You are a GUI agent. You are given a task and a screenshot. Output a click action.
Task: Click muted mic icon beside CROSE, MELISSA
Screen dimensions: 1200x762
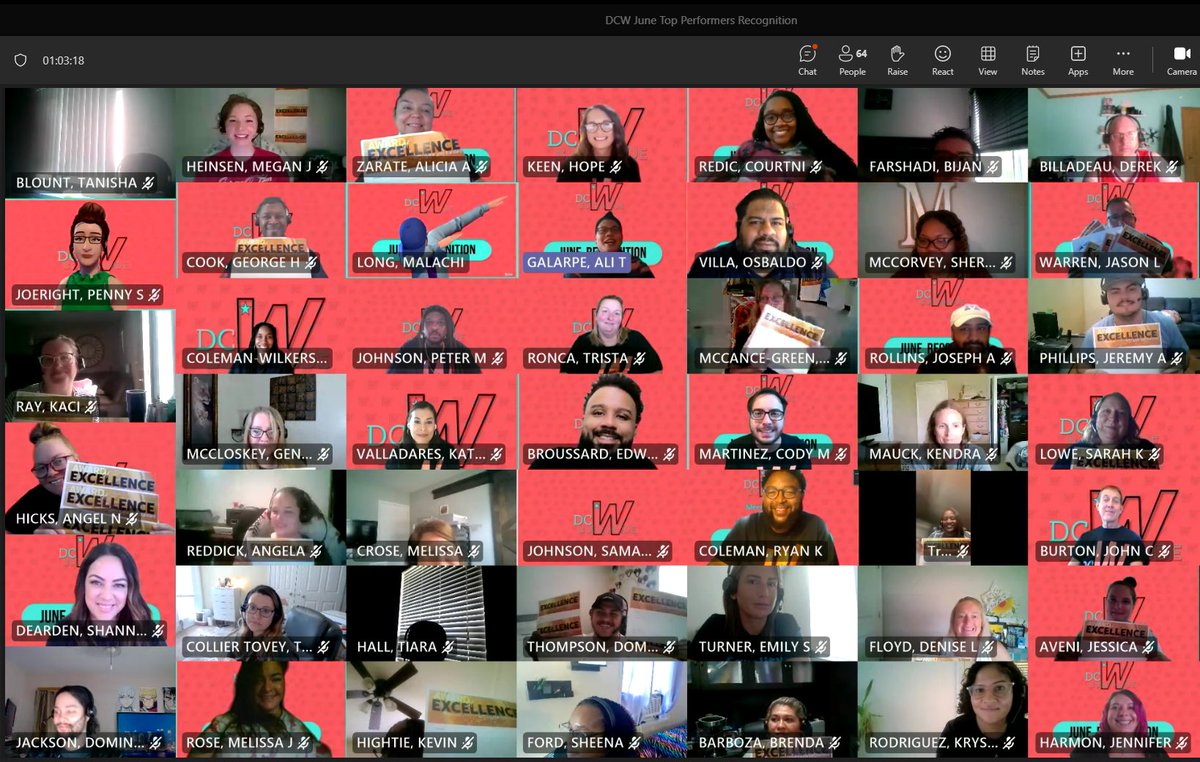(x=473, y=551)
